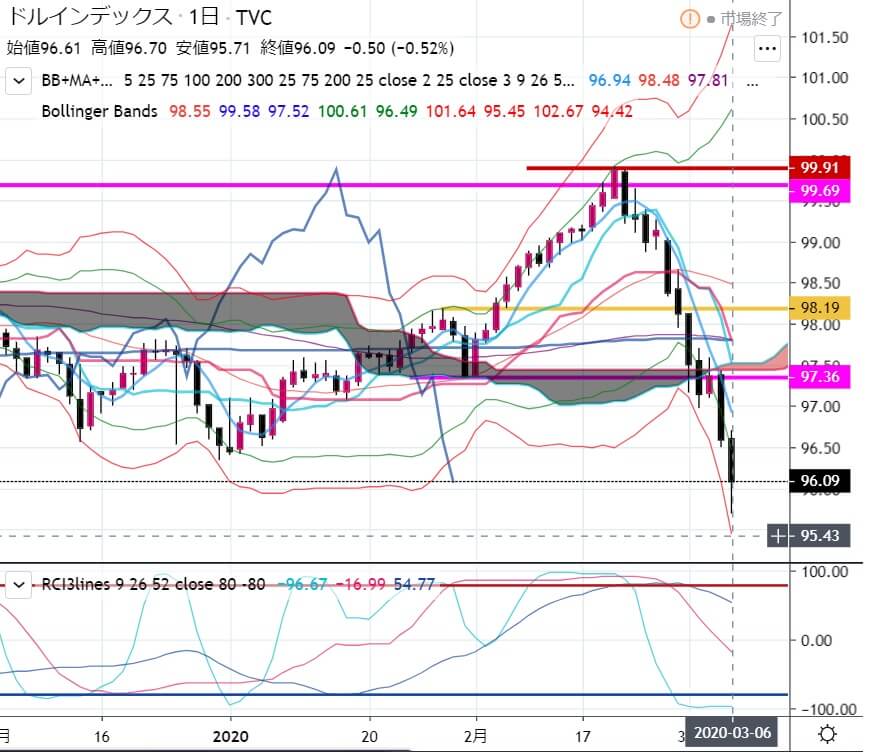Click the Bollinger Bands 98.55 value

[x=190, y=112]
